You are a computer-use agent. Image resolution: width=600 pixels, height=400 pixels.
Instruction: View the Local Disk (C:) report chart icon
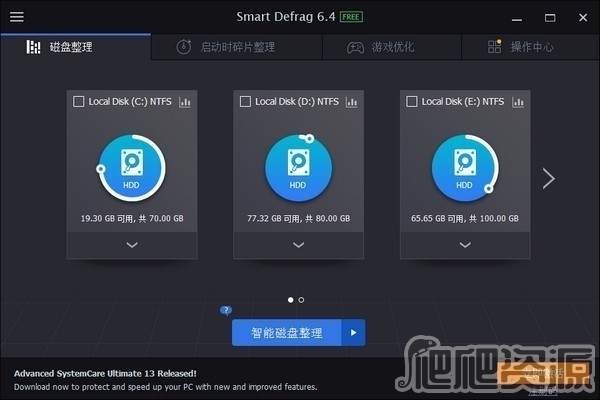(185, 102)
